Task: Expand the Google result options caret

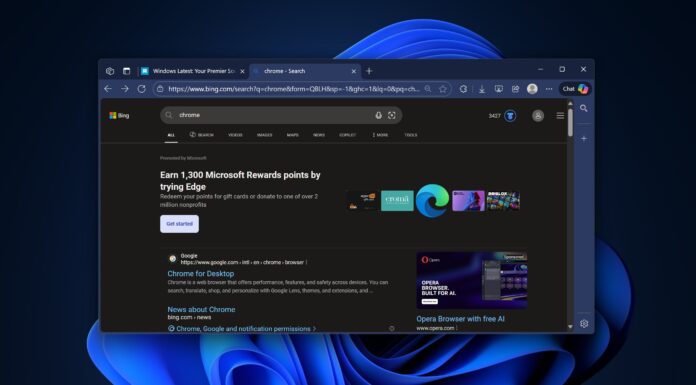Action: point(307,262)
